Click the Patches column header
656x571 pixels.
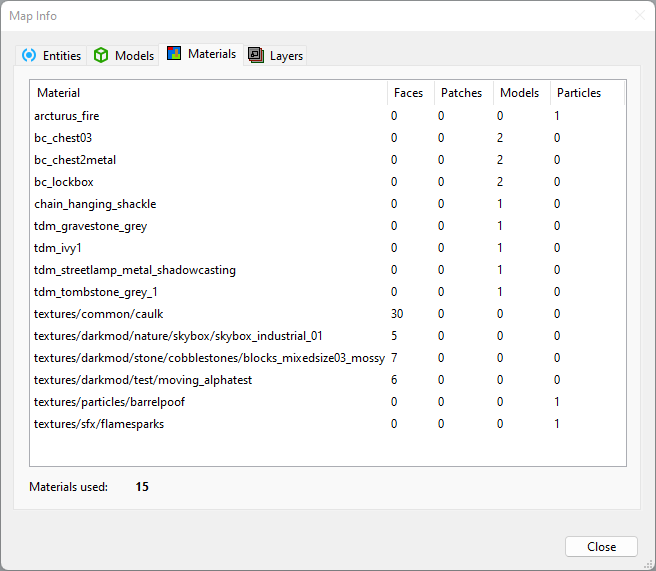[x=461, y=93]
